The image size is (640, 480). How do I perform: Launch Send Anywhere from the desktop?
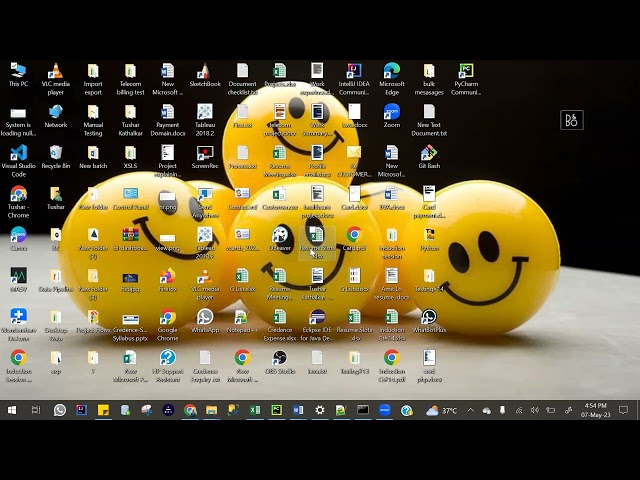point(205,202)
